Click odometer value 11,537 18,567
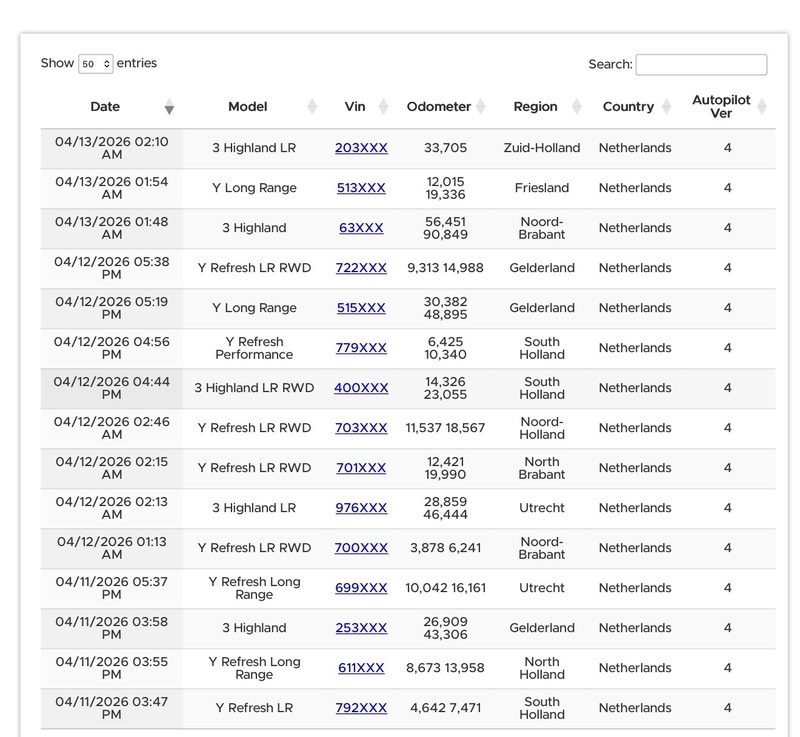800x737 pixels. pos(445,428)
